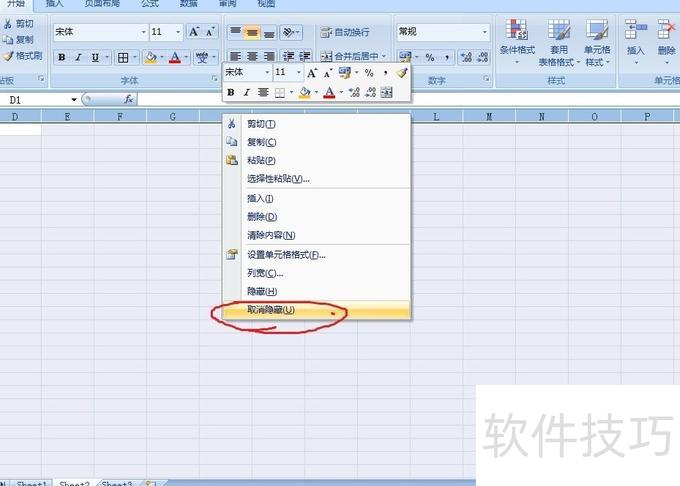Viewport: 680px width, 486px height.
Task: Select column header L
Action: pos(436,116)
